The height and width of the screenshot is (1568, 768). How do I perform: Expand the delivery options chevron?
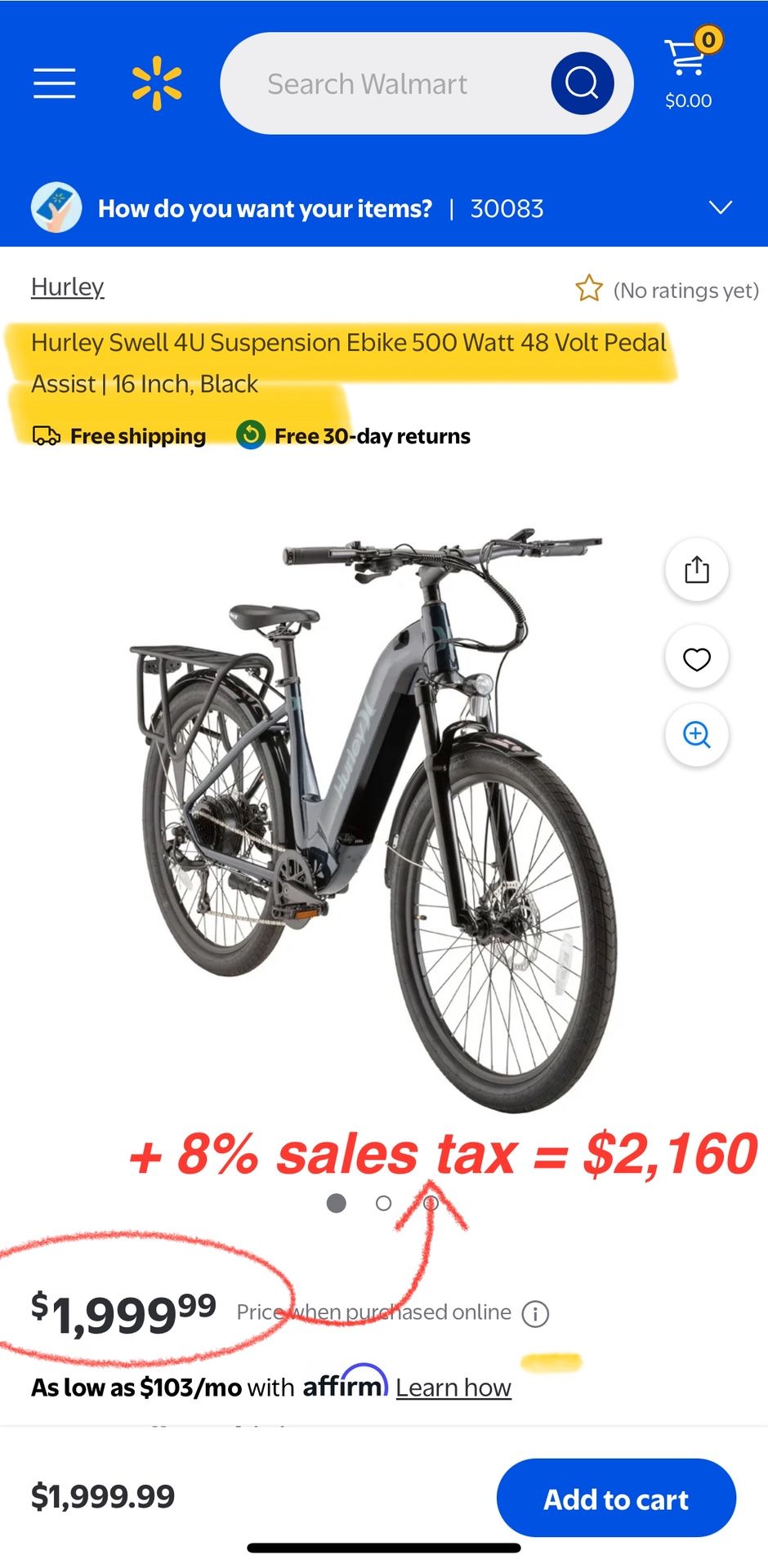coord(720,207)
